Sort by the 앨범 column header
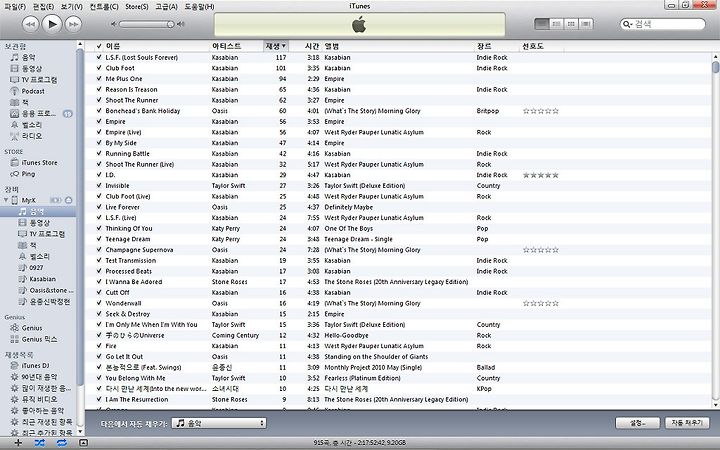This screenshot has width=720, height=450. pyautogui.click(x=398, y=46)
